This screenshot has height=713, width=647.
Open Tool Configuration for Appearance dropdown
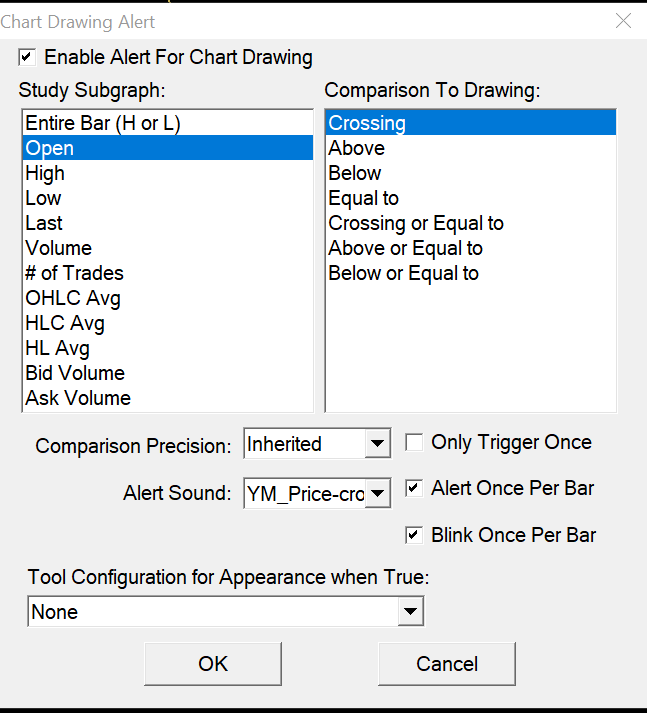pos(409,611)
